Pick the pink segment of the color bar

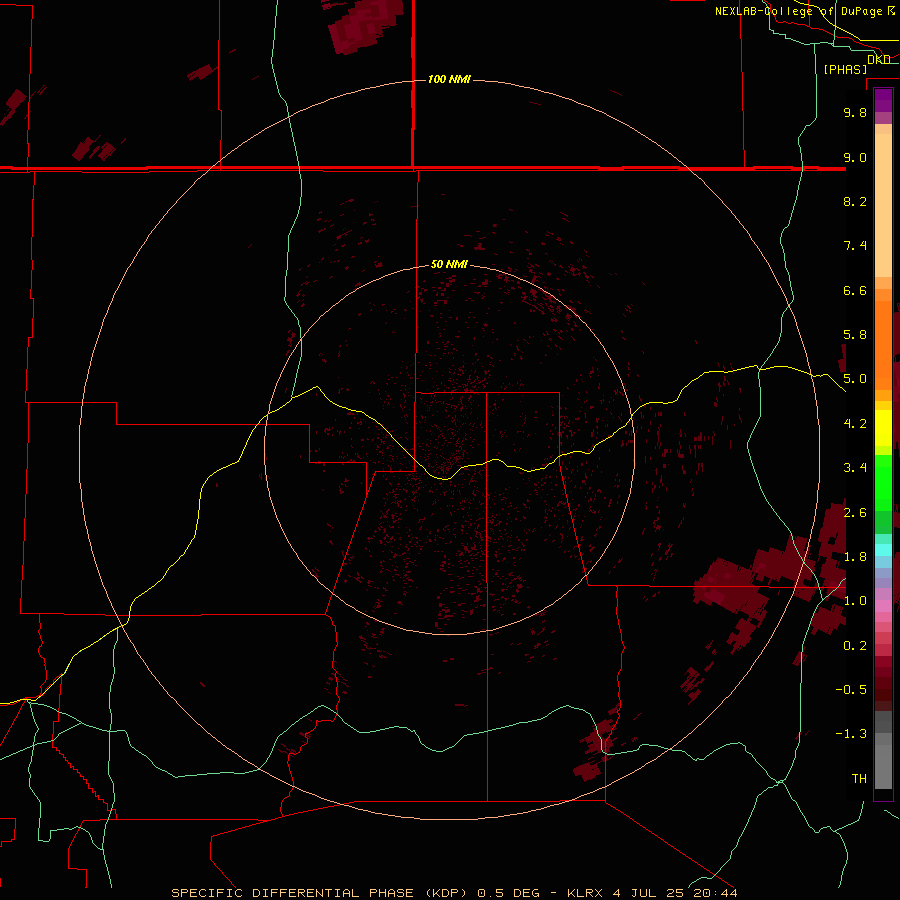883,606
